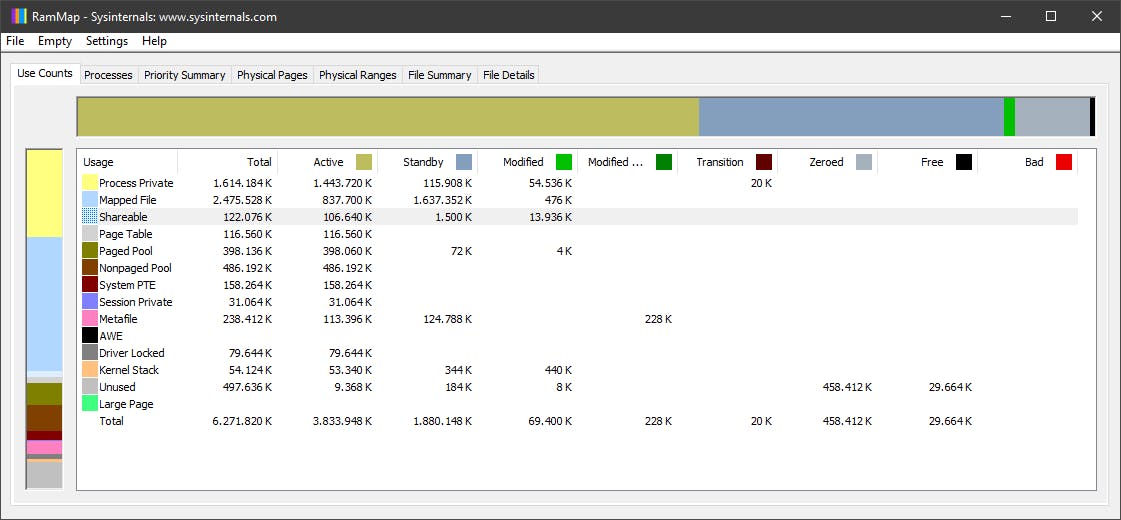The image size is (1121, 520).
Task: Sort by the Active column header
Action: (x=327, y=162)
